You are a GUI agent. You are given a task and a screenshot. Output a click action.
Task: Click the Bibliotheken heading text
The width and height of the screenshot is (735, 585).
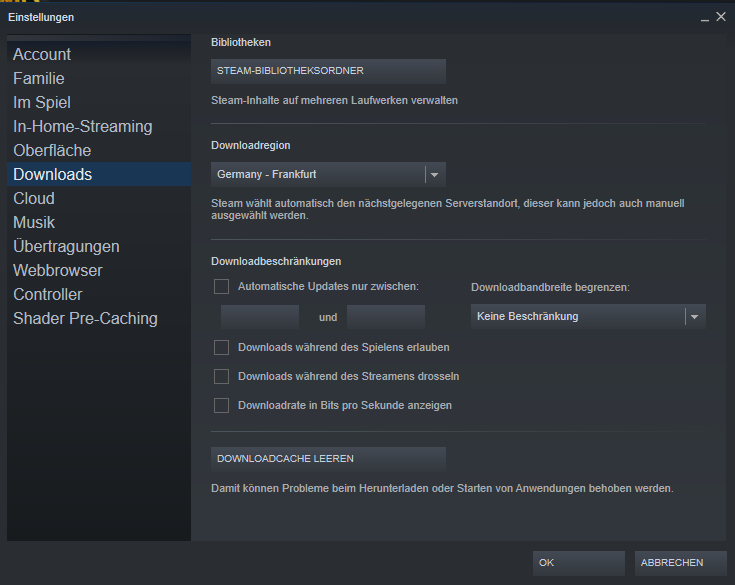(x=241, y=42)
